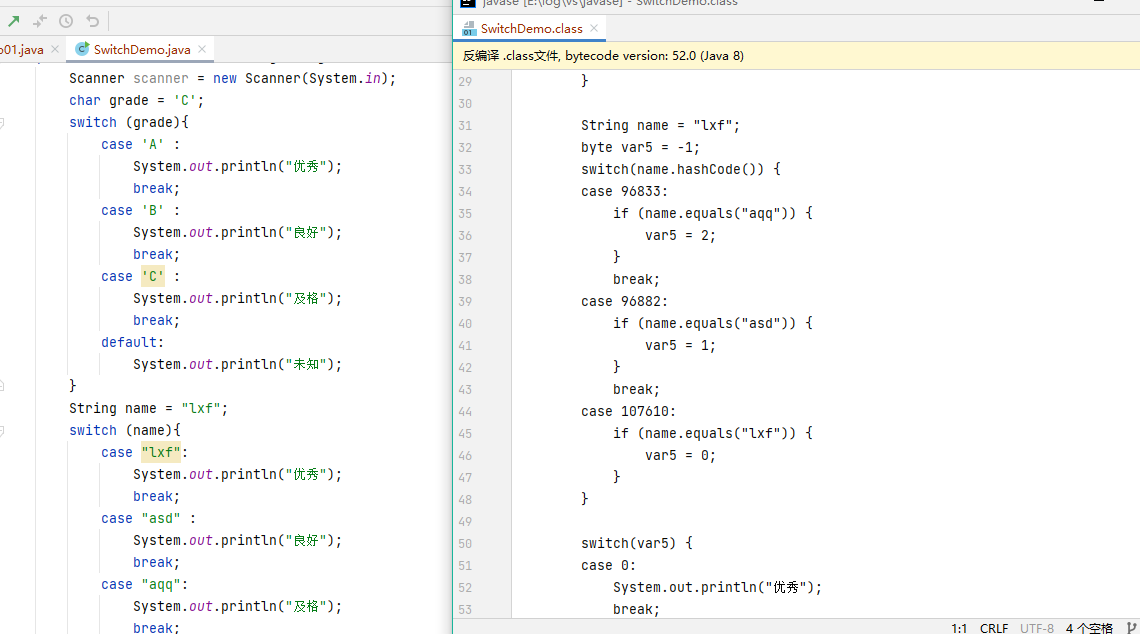Click the git branch icon in status bar
This screenshot has height=634, width=1140.
coord(1131,628)
